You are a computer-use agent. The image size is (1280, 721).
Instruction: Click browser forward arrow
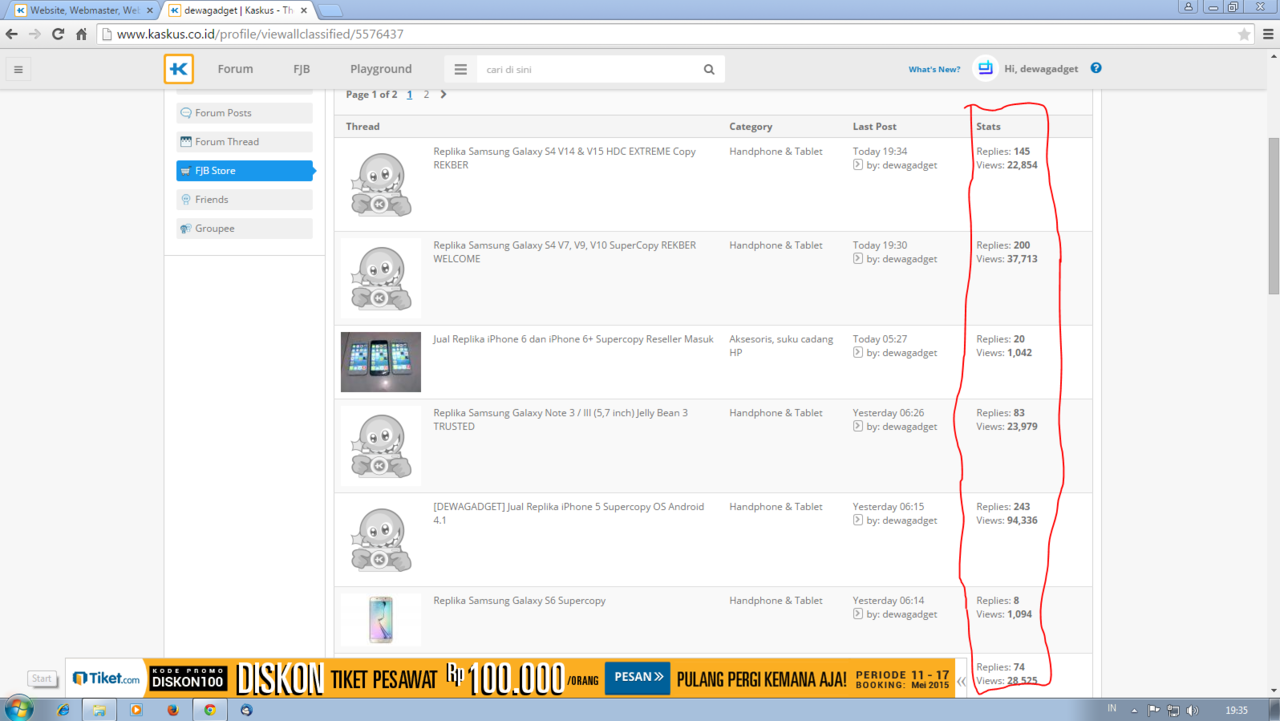[35, 34]
